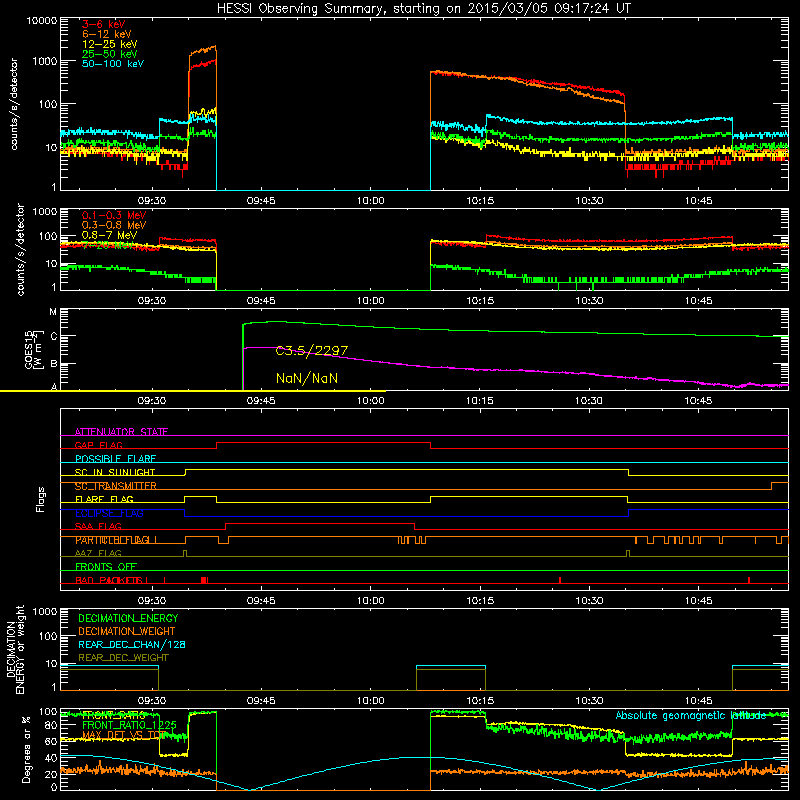Screen dimensions: 800x800
Task: Select the GOES15 W m-2 axis label
Action: coord(34,350)
